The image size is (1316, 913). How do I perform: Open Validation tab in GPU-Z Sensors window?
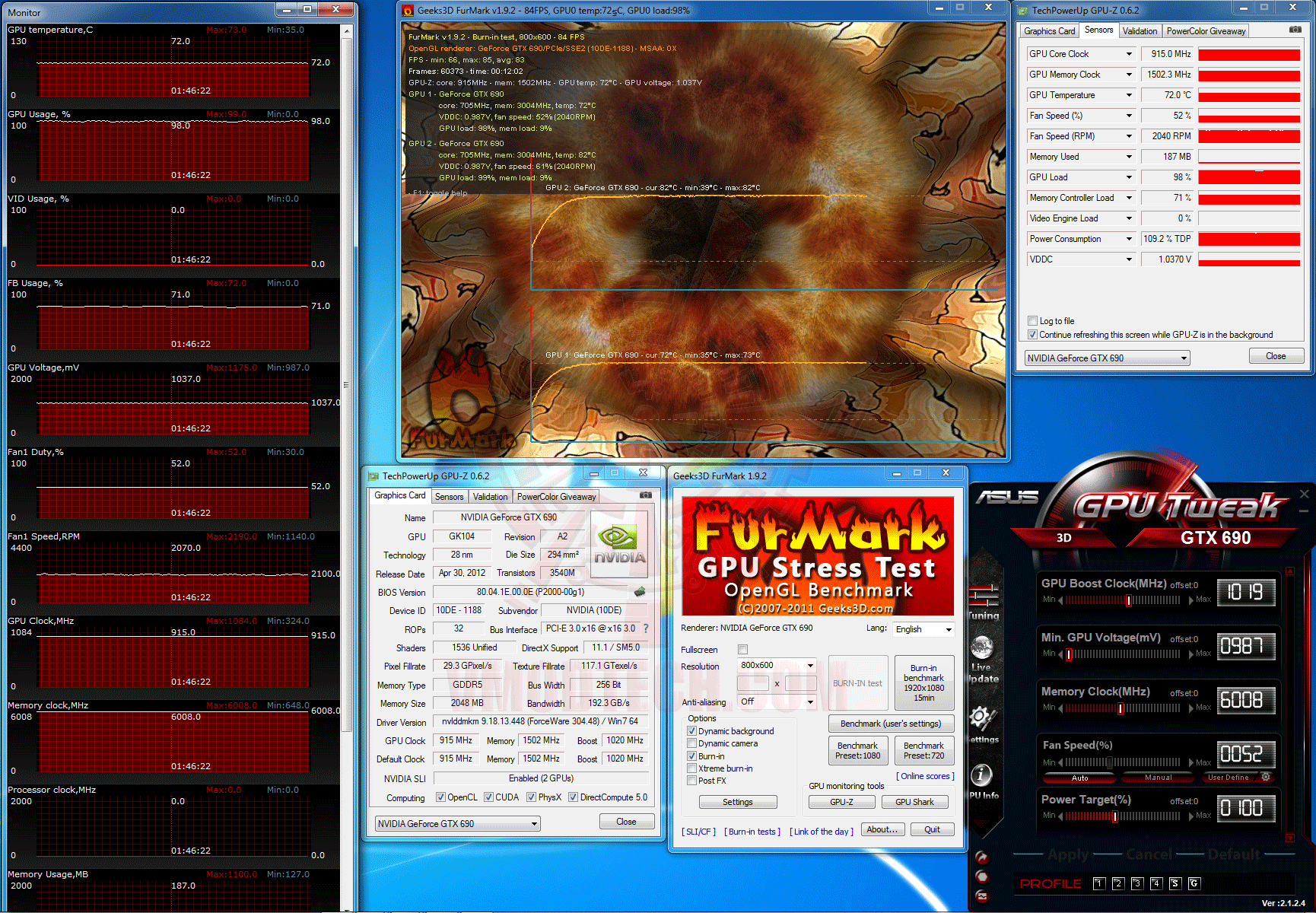click(1140, 31)
